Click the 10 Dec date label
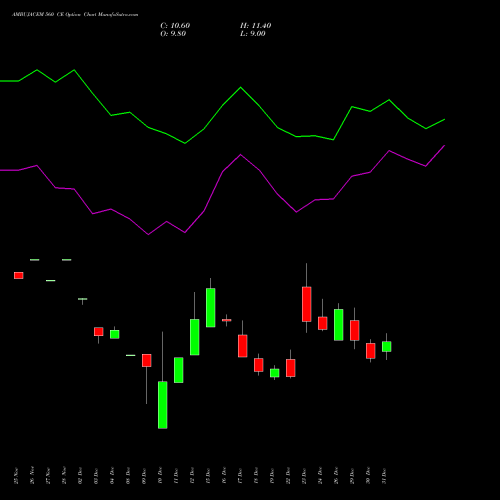The image size is (500, 500). click(x=160, y=476)
